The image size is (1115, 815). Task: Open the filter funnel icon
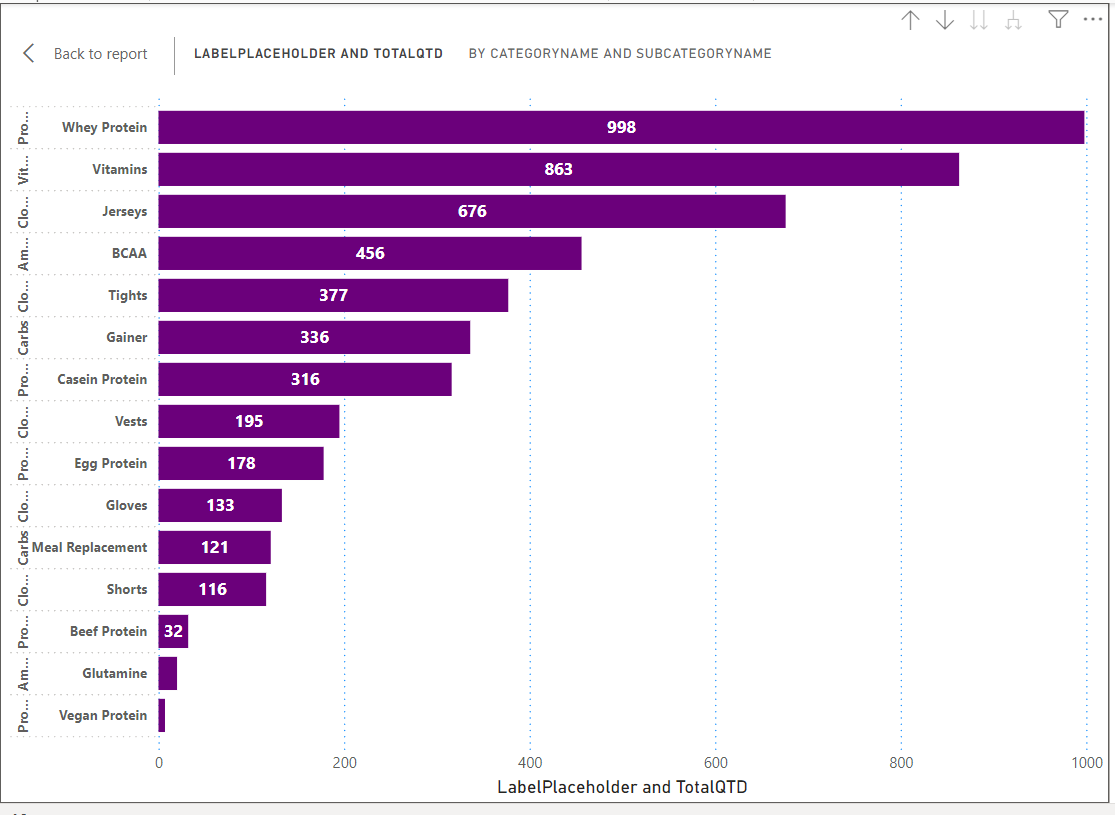[1058, 19]
